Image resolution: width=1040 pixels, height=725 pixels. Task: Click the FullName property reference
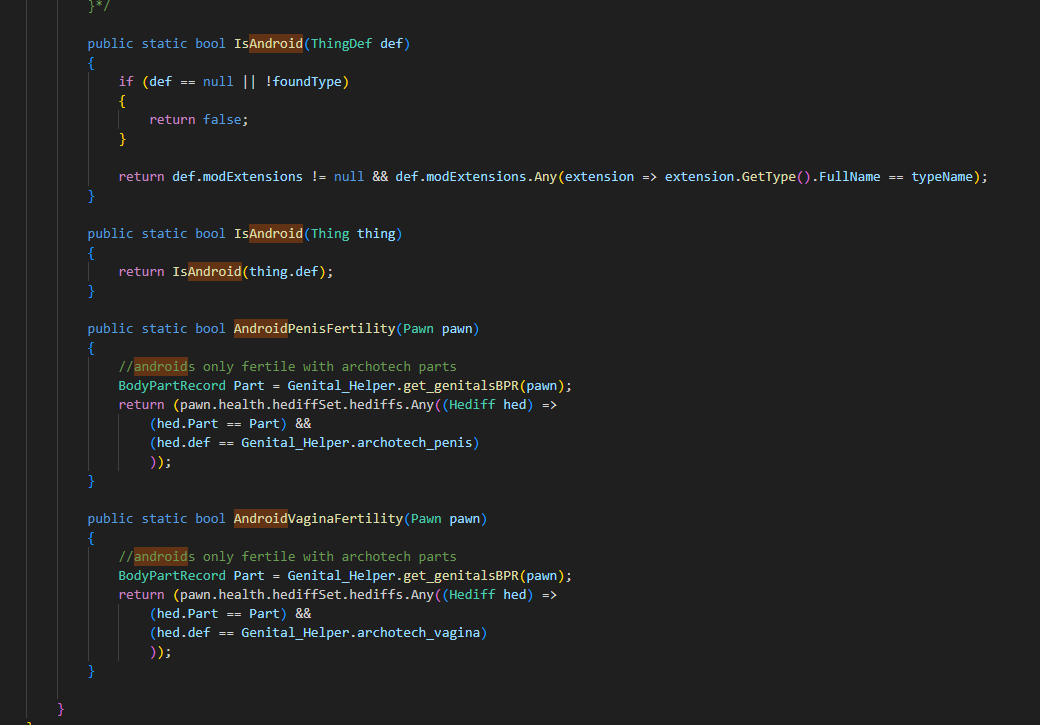(850, 176)
